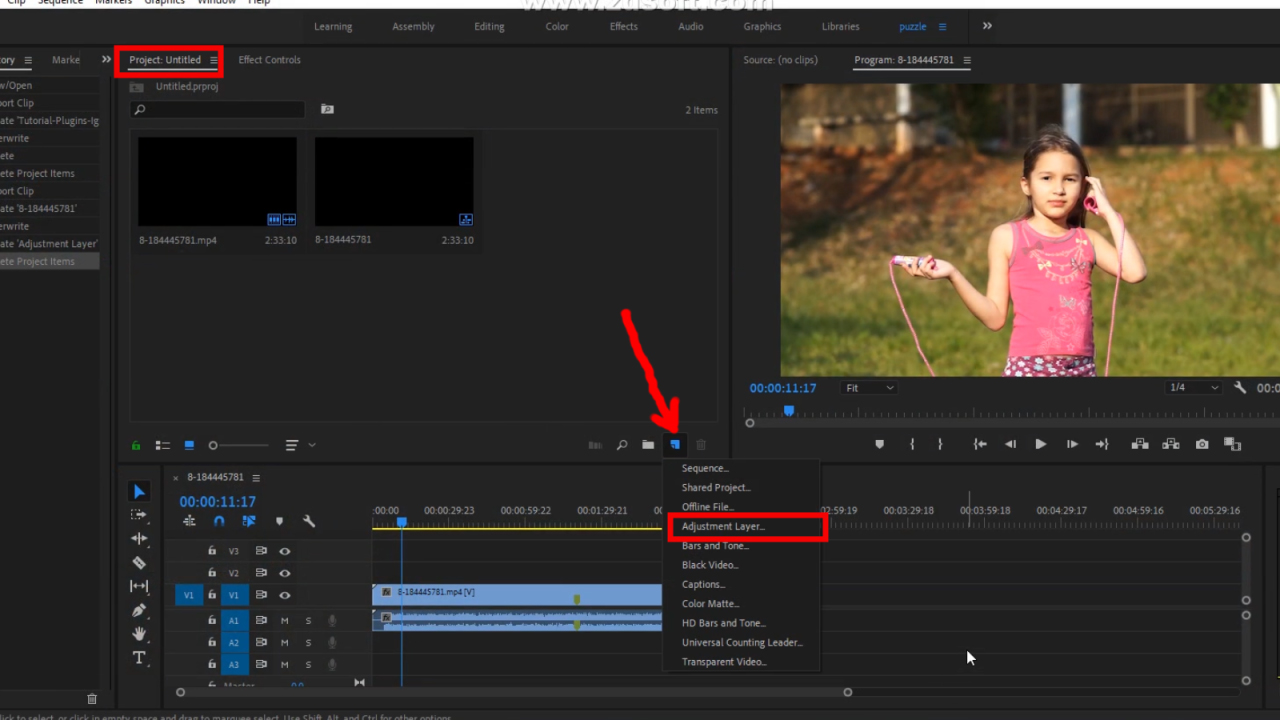Open timeline display settings wrench
Screen dimensions: 1280x720
point(309,521)
